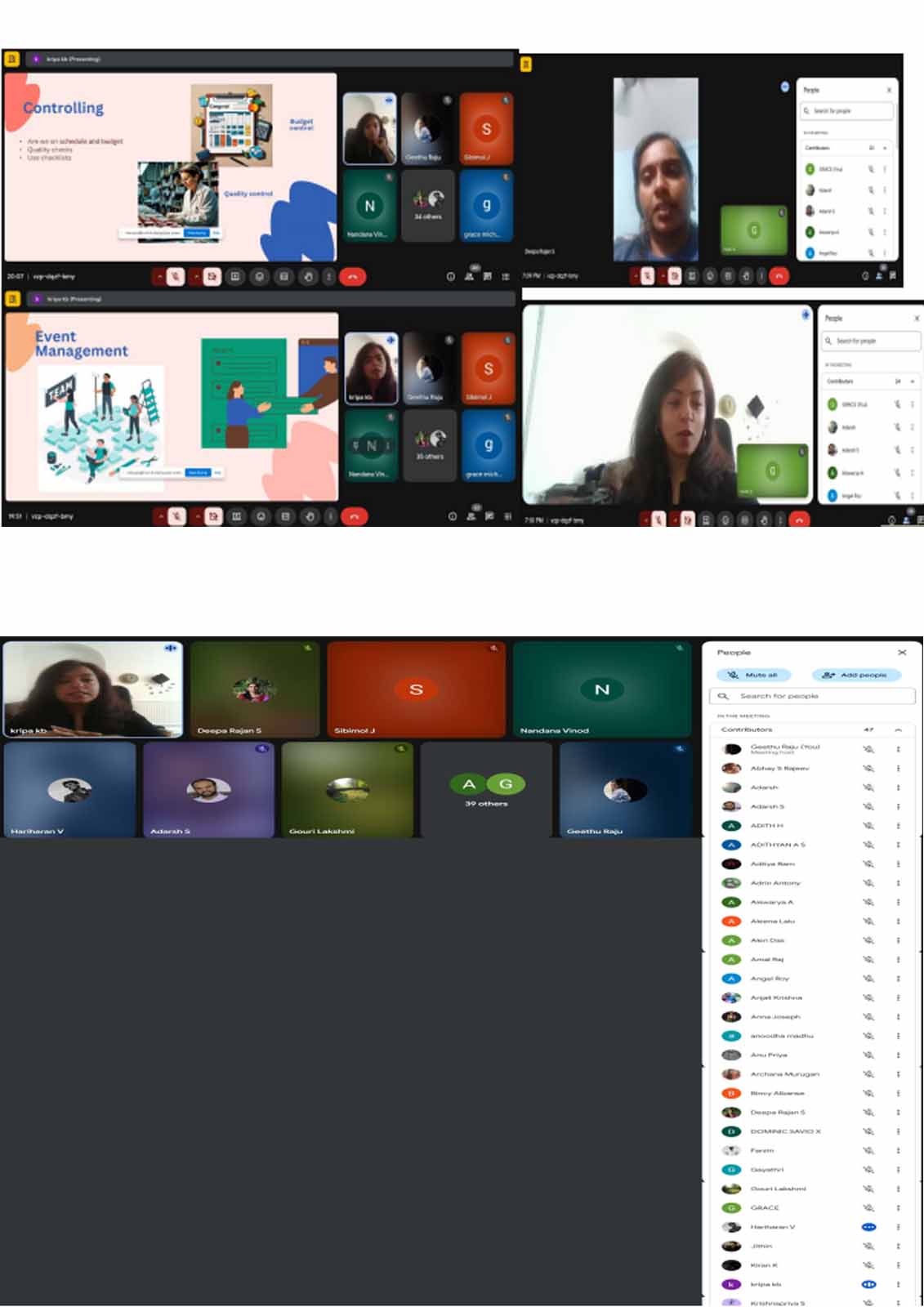Click the raise hand icon under Controlling slide
The width and height of the screenshot is (924, 1307).
308,277
